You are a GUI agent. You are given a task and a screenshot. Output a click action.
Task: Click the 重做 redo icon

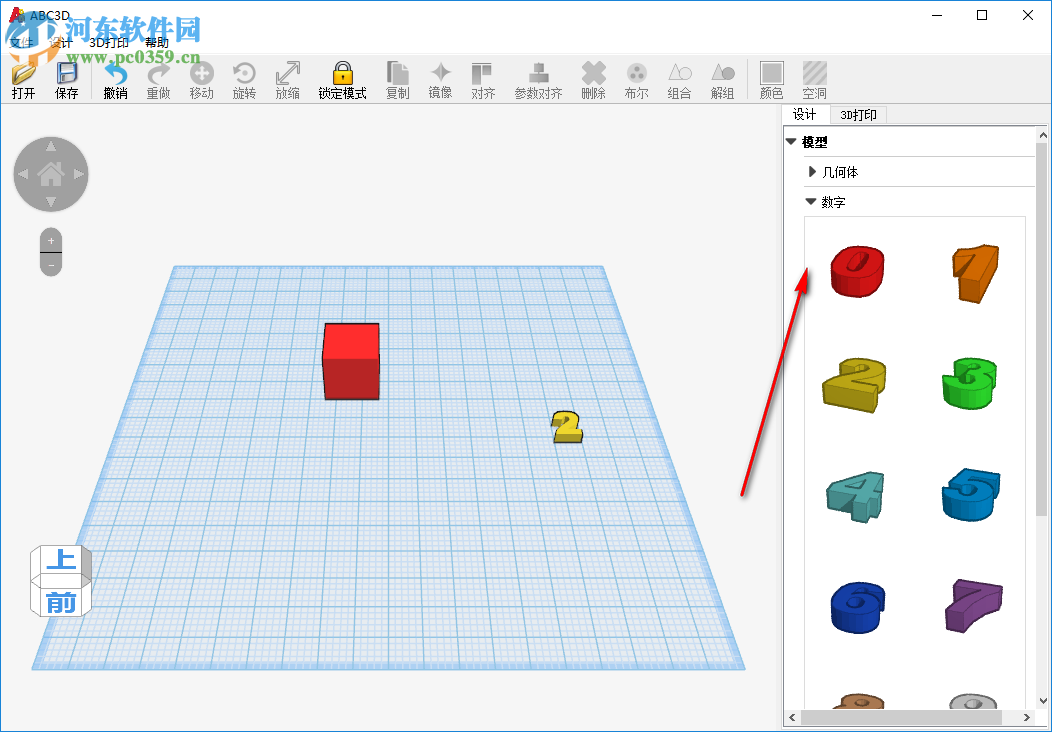tap(158, 81)
